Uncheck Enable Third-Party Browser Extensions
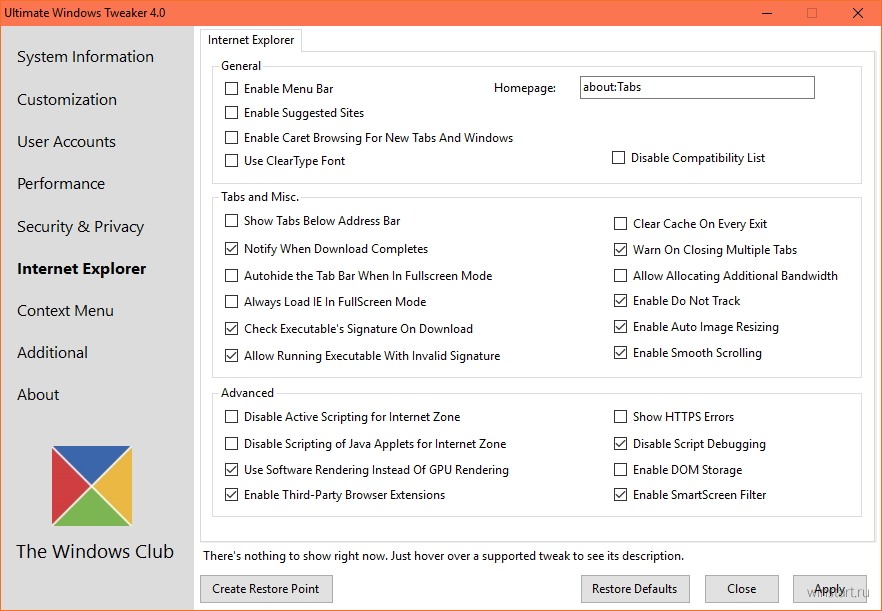 click(x=231, y=495)
